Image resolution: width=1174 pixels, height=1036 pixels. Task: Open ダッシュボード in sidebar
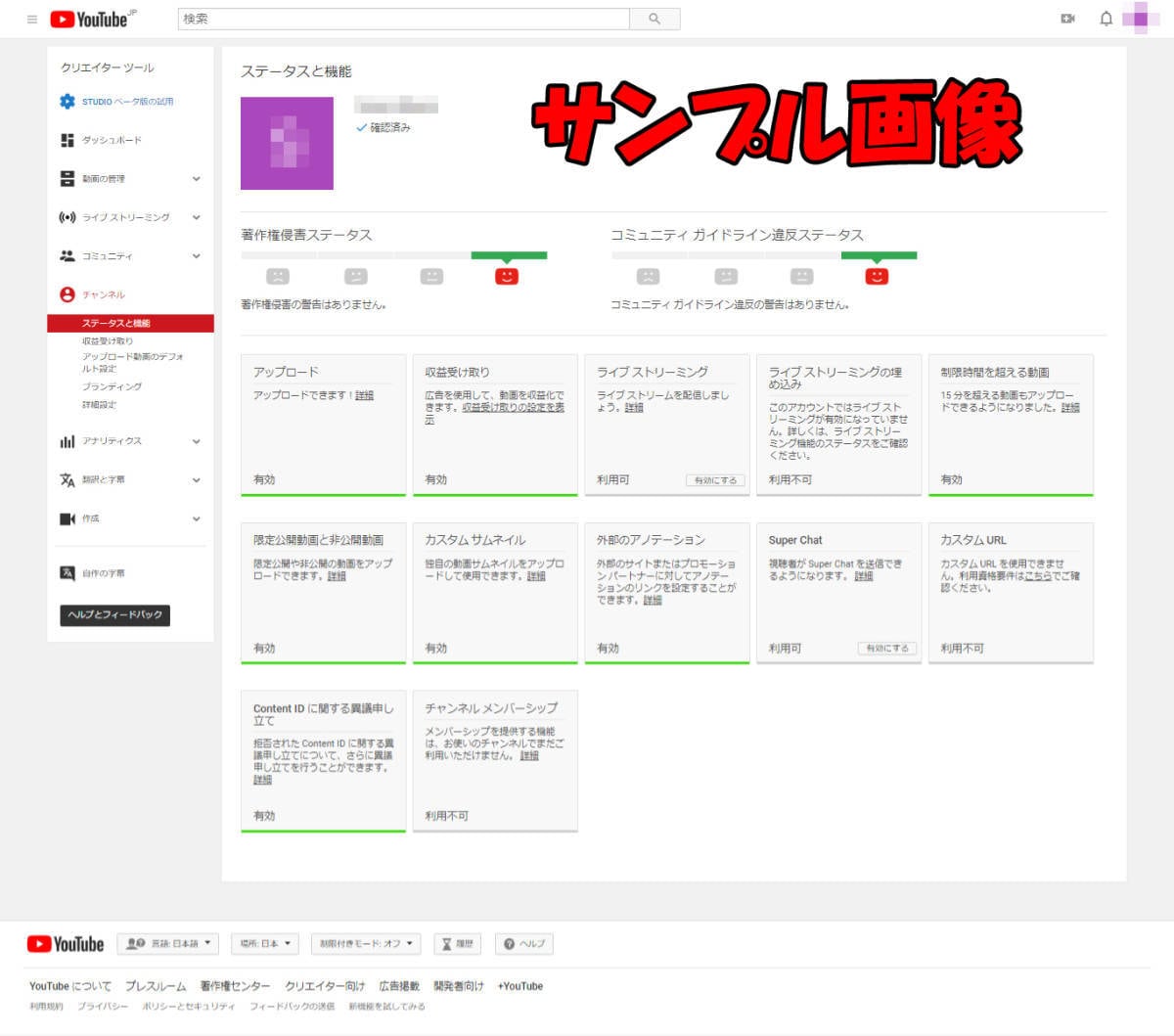tap(112, 140)
